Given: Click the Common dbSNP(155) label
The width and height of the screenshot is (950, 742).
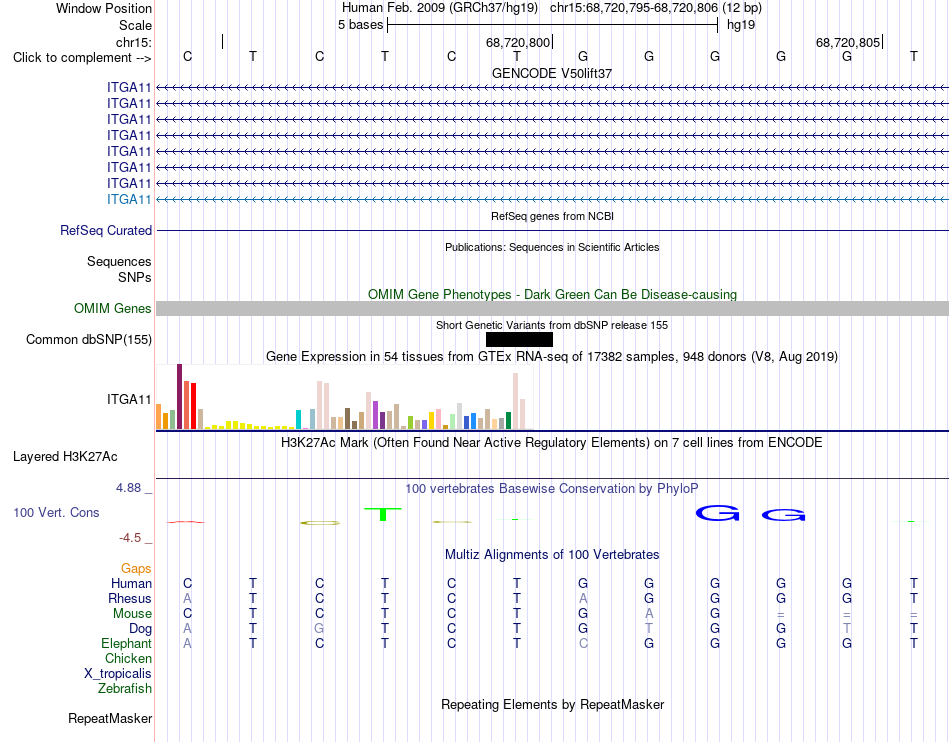Looking at the screenshot, I should [x=89, y=340].
